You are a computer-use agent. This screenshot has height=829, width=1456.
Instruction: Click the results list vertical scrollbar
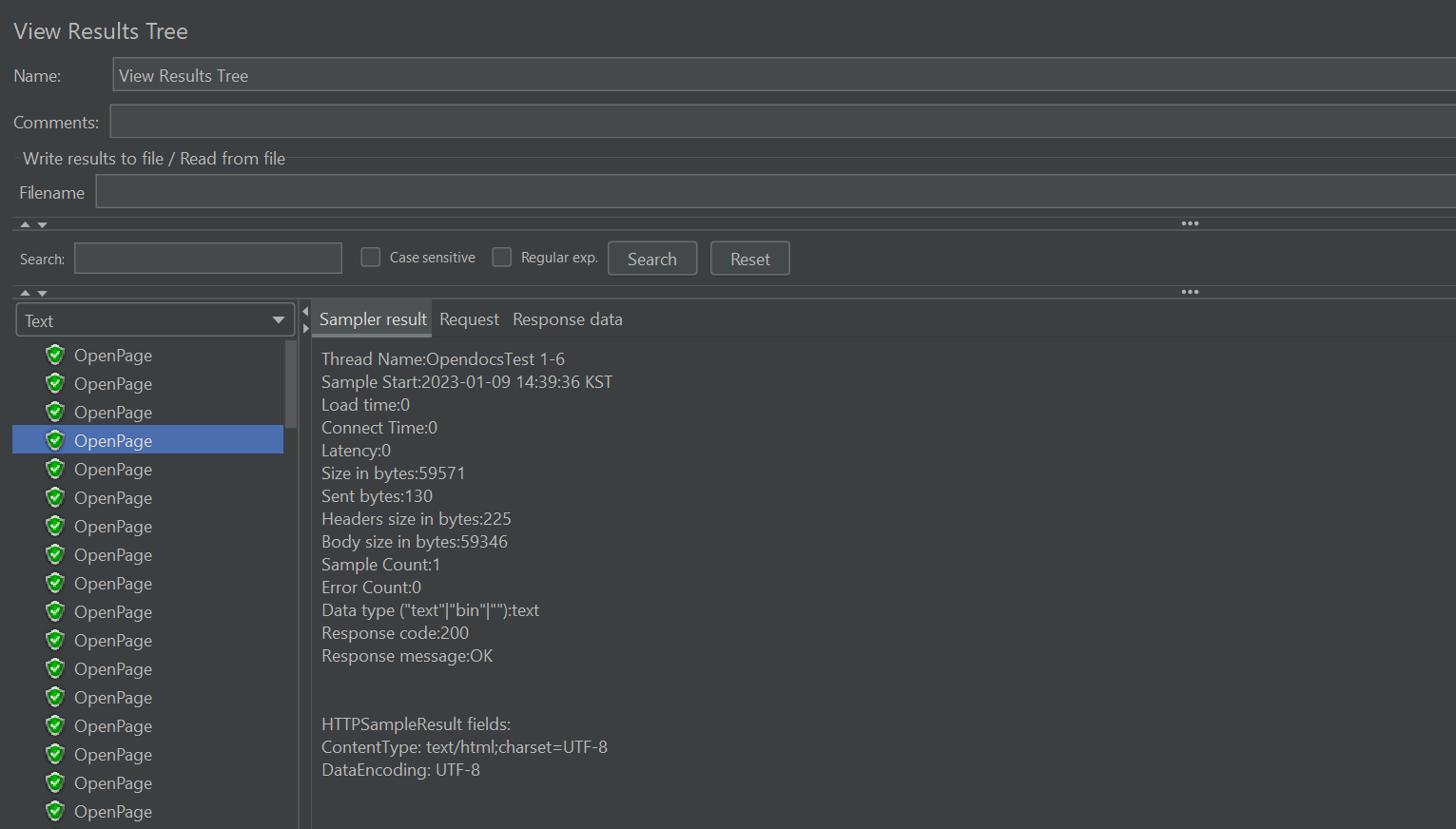[x=291, y=384]
